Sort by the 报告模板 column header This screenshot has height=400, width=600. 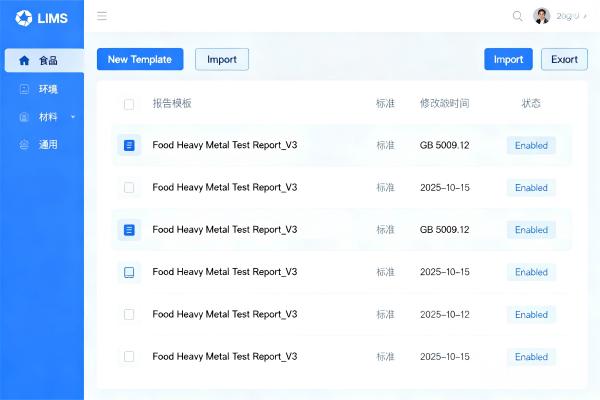click(x=172, y=103)
